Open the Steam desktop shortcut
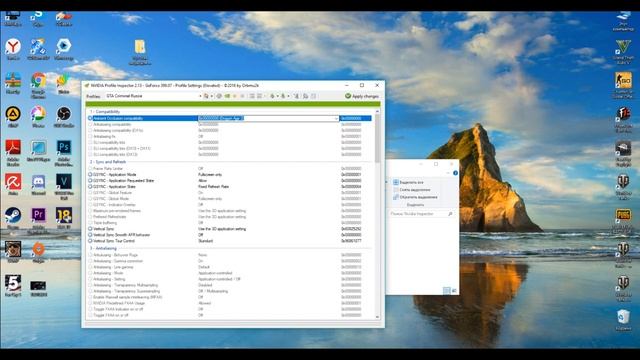This screenshot has width=640, height=360. pyautogui.click(x=13, y=218)
